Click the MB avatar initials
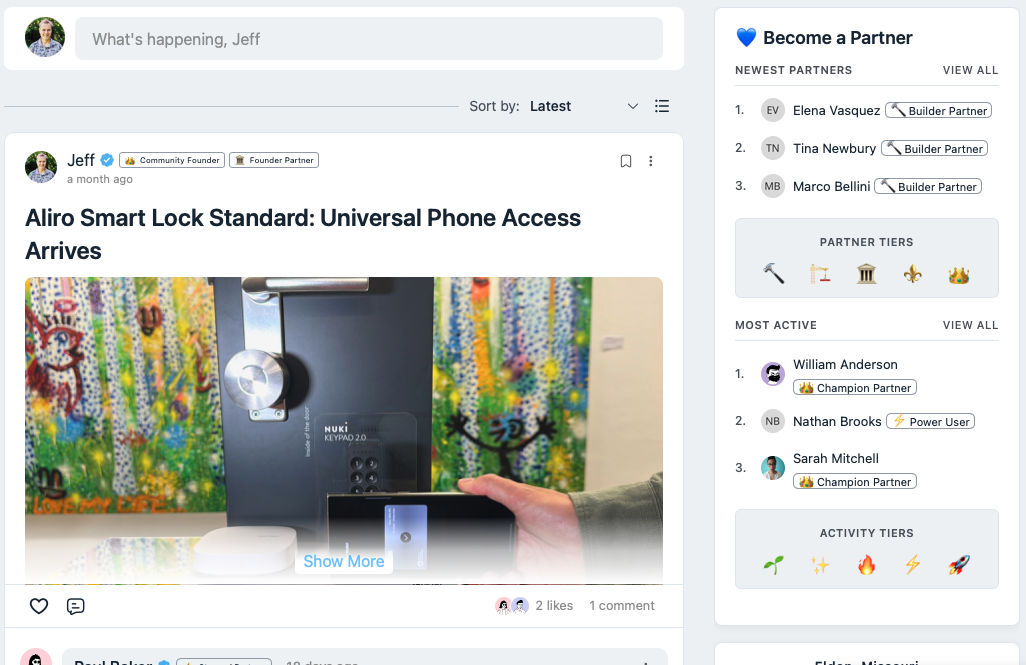This screenshot has height=665, width=1026. pyautogui.click(x=773, y=186)
